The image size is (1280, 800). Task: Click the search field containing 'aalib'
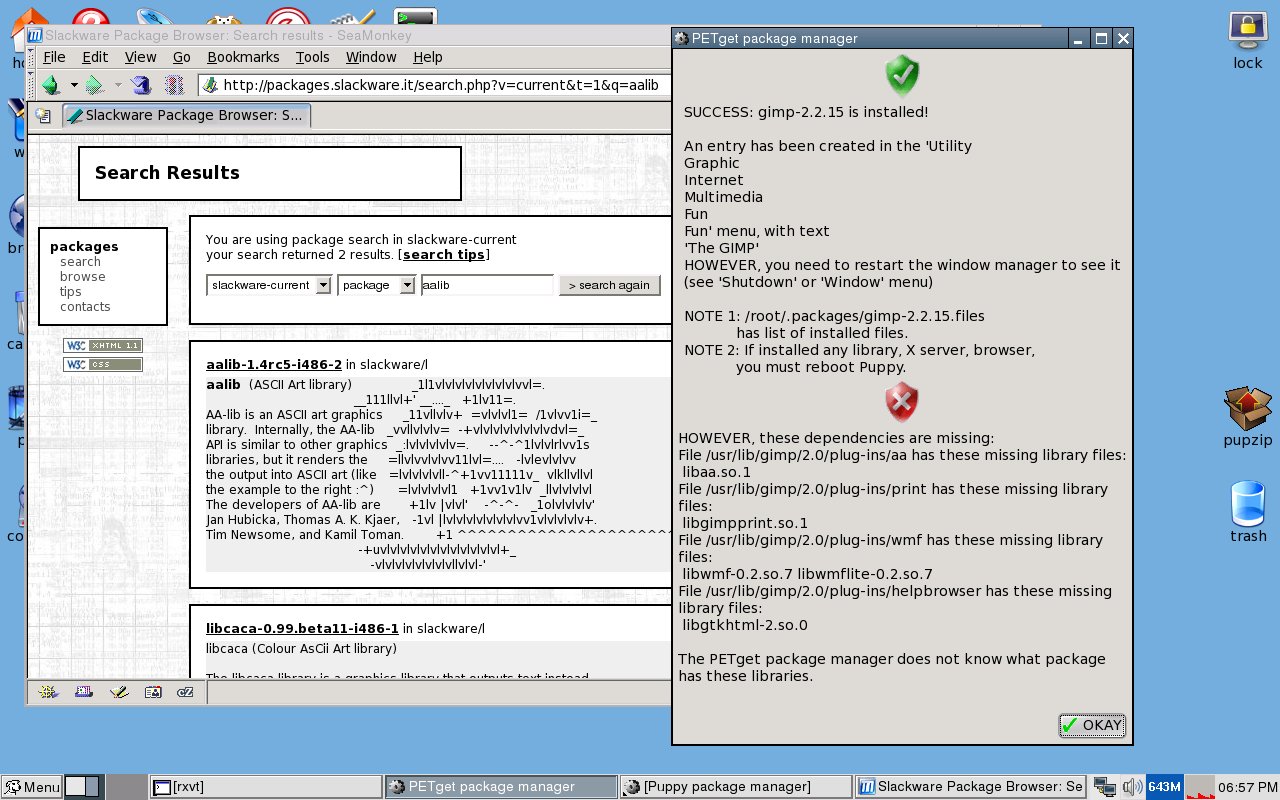click(x=487, y=285)
